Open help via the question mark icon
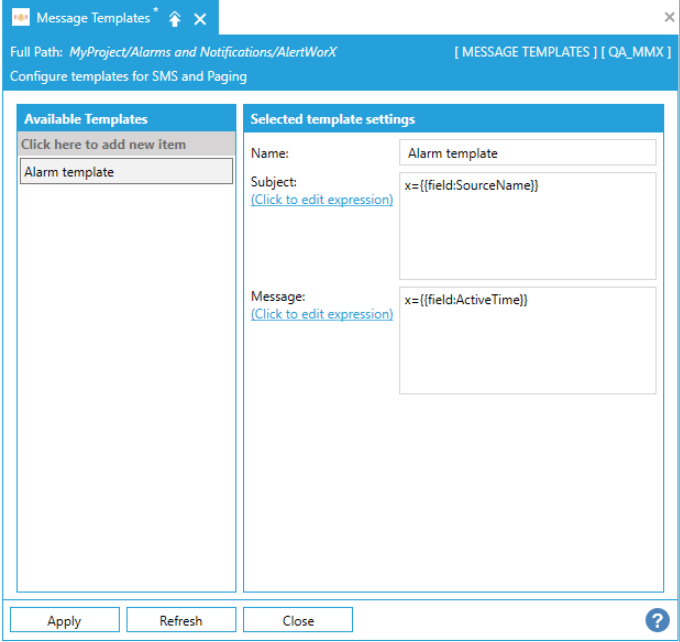 click(657, 620)
